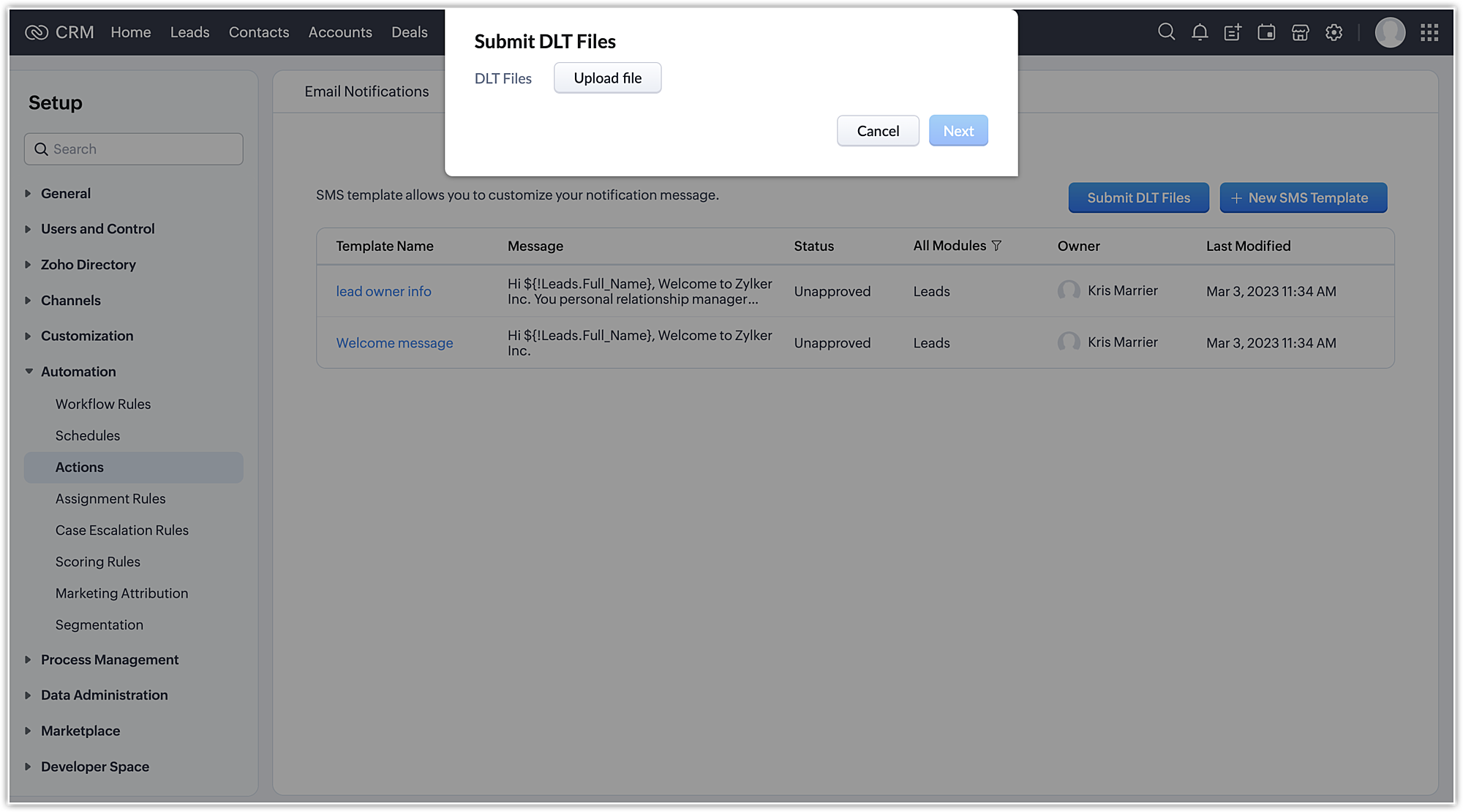Click the user profile avatar

click(1390, 32)
